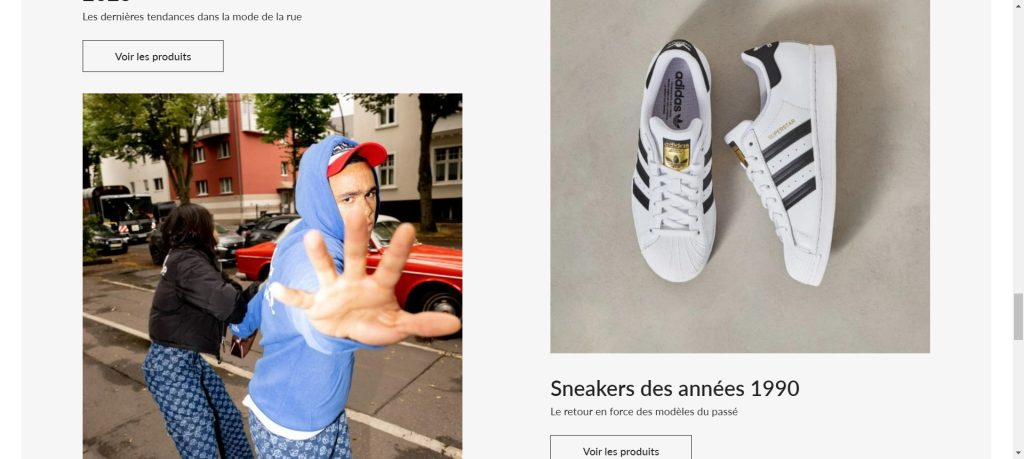Open Voir les produits under Sneakers des années 1990

620,448
